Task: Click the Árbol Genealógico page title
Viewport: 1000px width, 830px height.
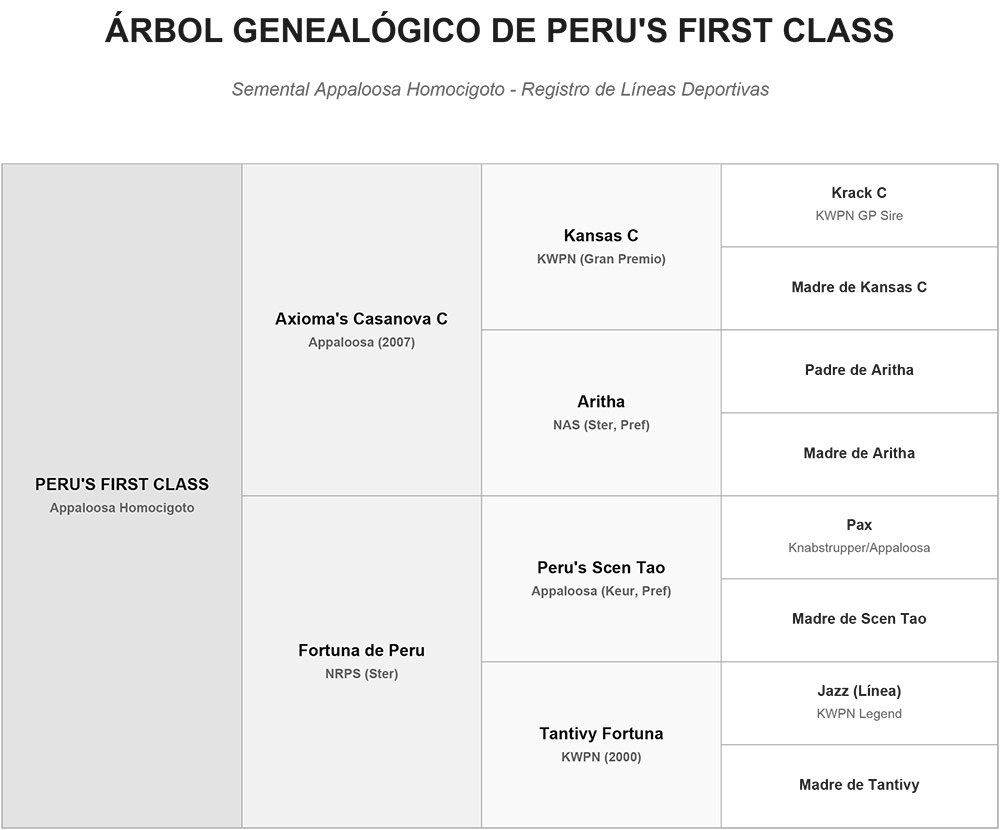Action: point(500,29)
